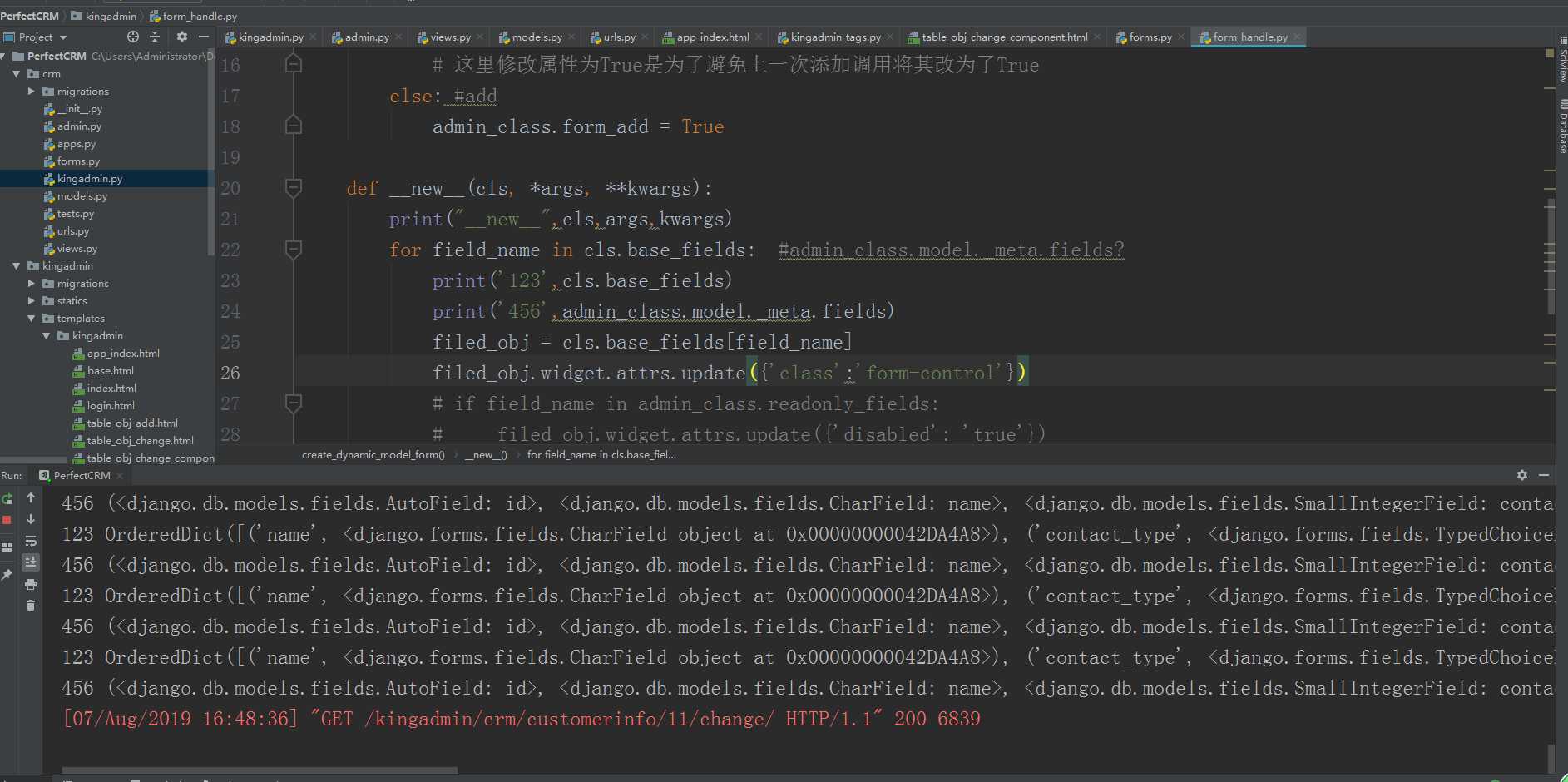Collapse the PerfectCRM root project node
Screen dimensions: 1568x782
[x=4, y=57]
